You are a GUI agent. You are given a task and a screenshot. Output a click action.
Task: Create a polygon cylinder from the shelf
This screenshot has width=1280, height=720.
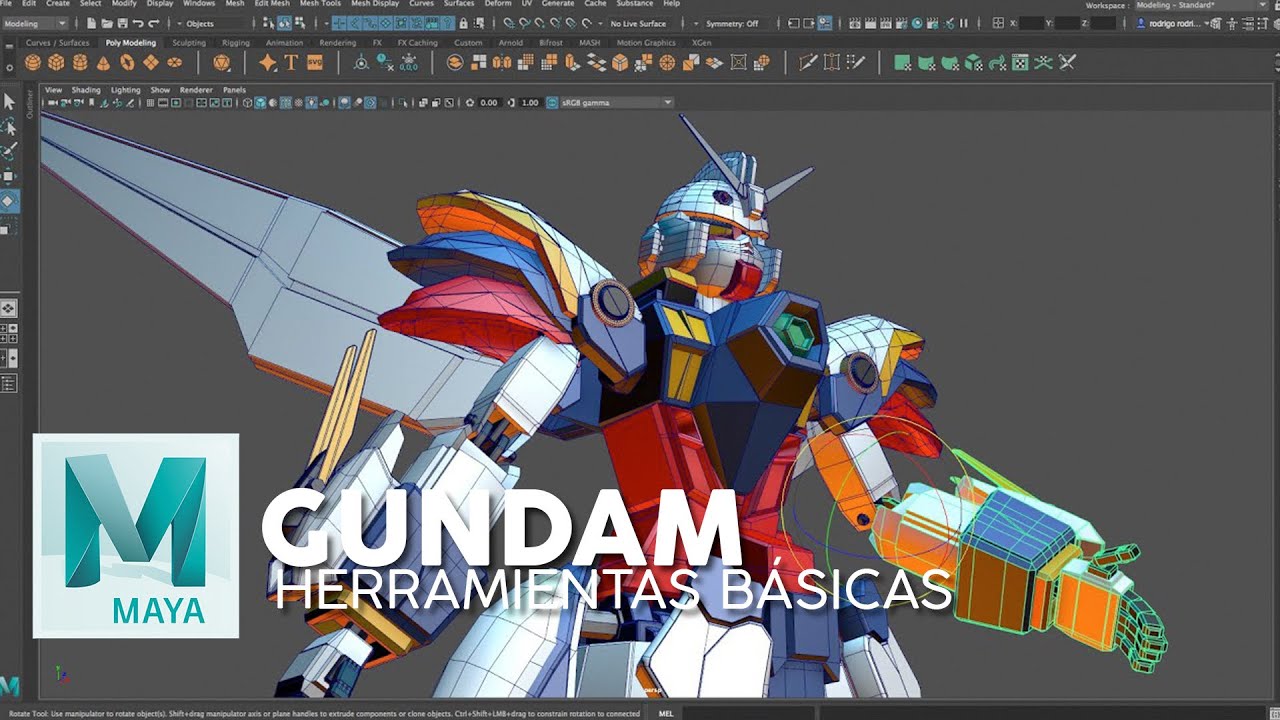[x=81, y=63]
